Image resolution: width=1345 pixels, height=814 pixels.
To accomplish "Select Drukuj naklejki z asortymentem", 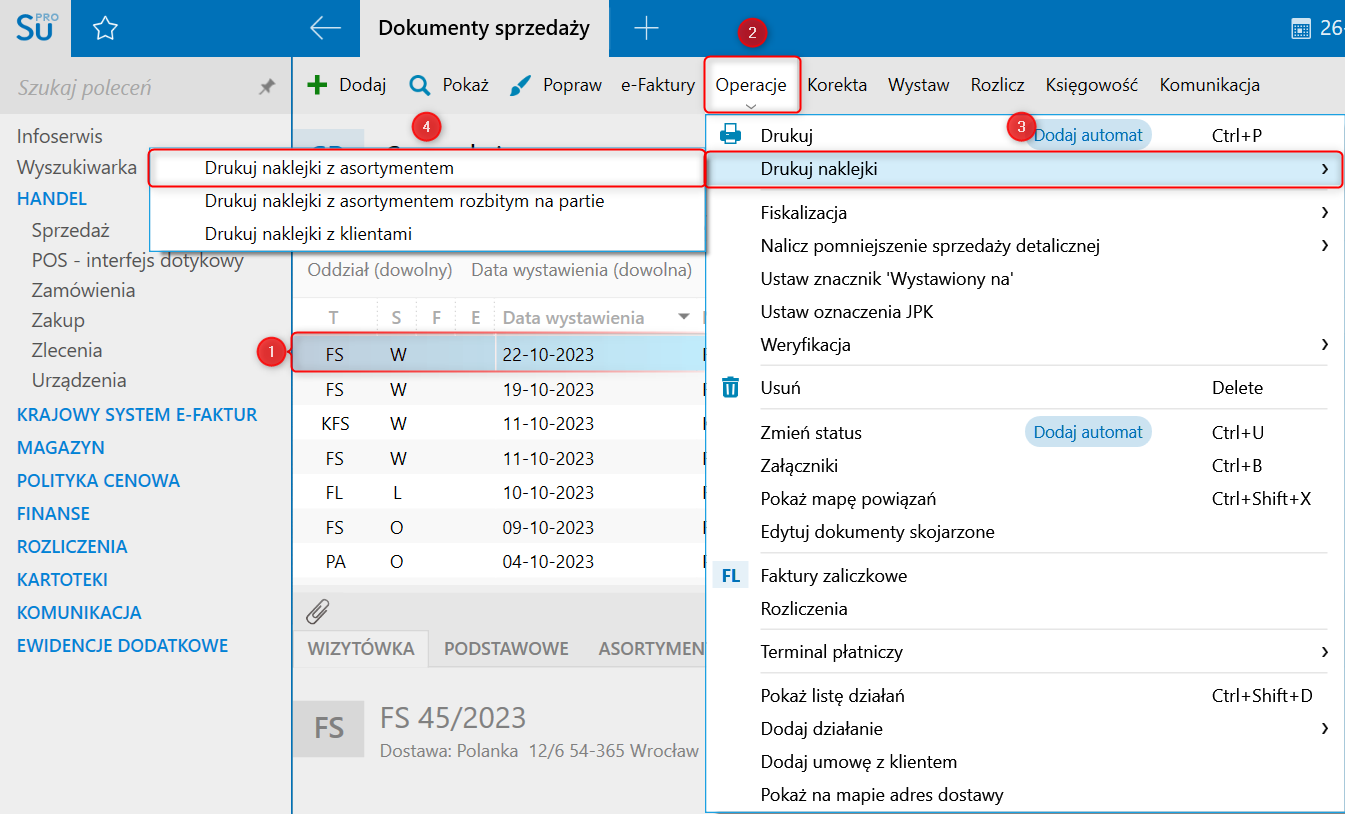I will 427,168.
